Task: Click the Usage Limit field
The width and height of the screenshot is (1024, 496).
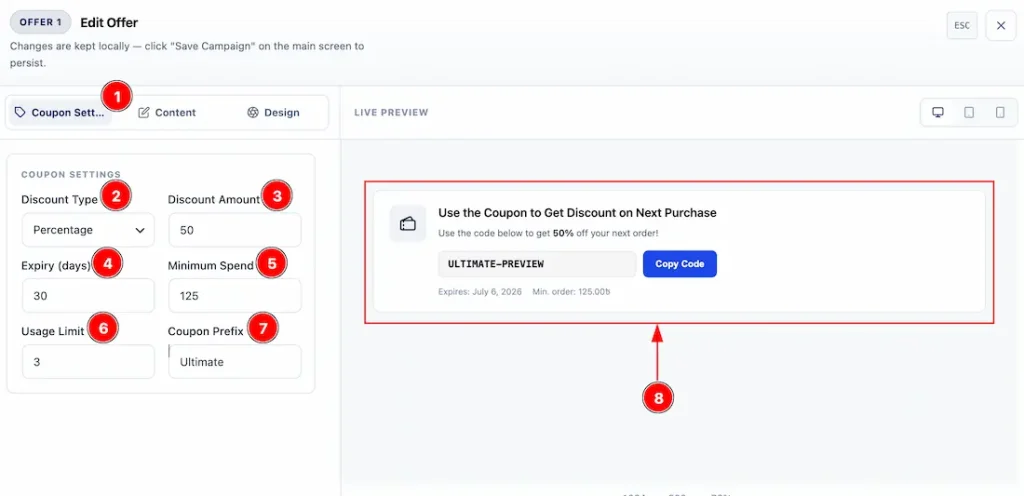Action: point(88,362)
